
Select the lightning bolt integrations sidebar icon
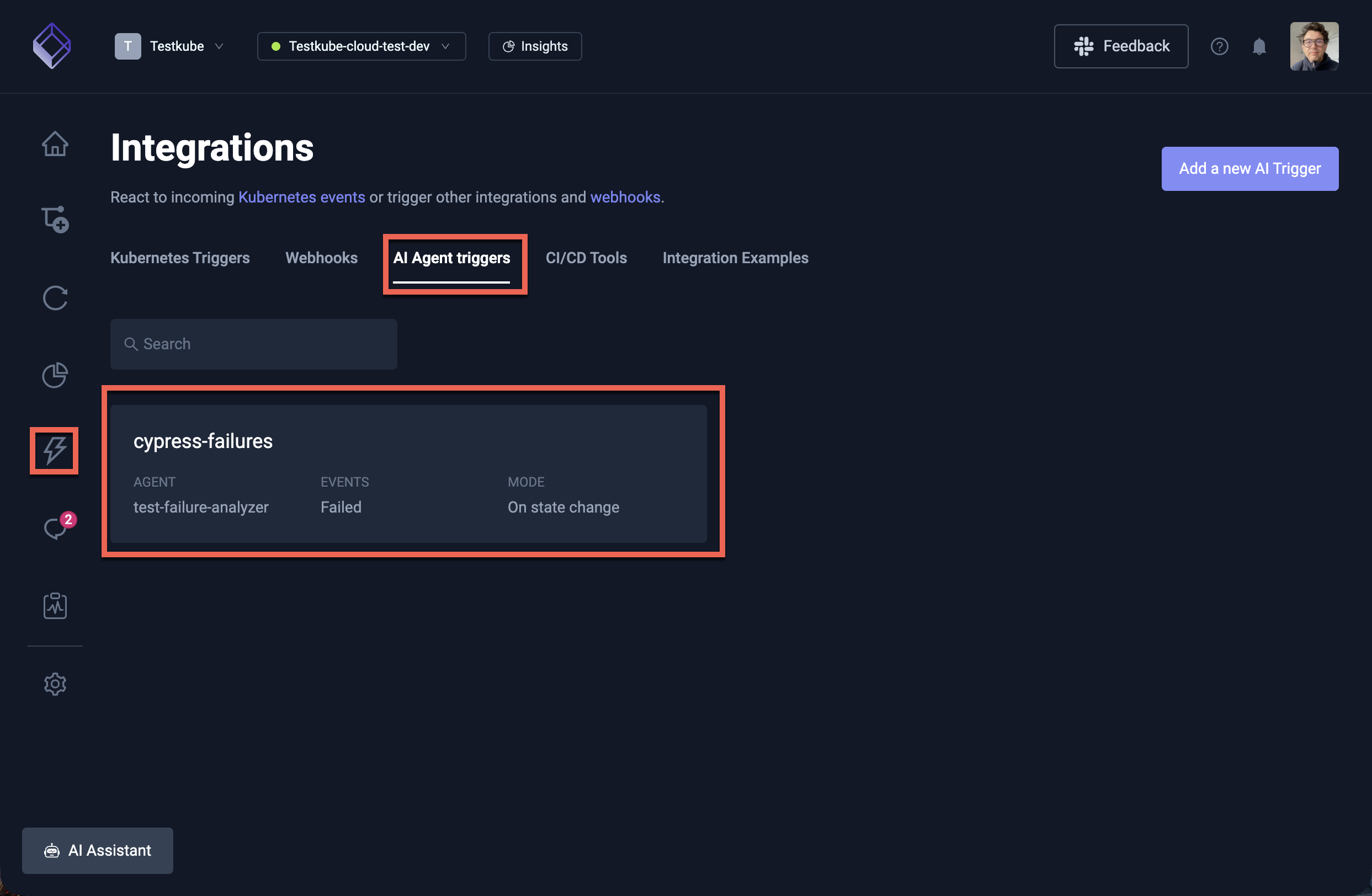tap(55, 451)
